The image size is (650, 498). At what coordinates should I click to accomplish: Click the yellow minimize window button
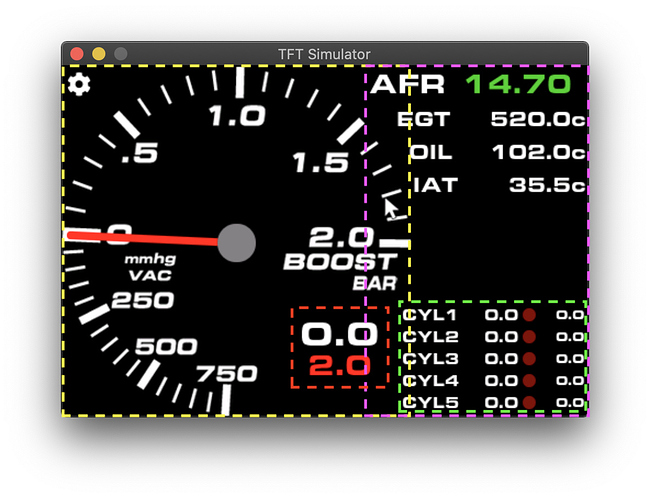99,54
